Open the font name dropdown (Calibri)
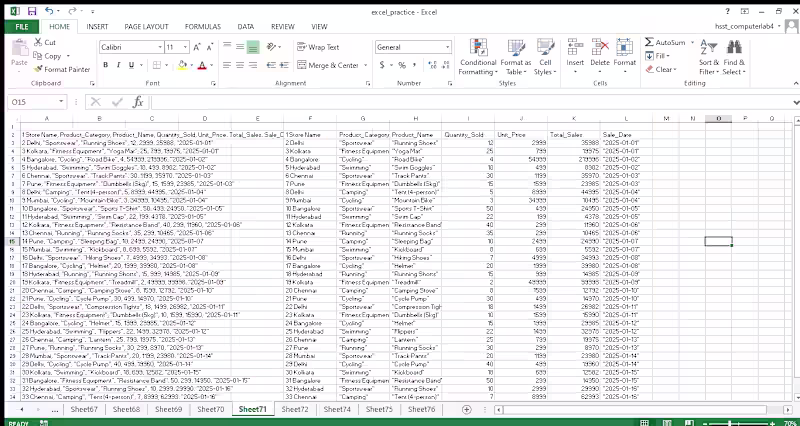 coord(160,47)
